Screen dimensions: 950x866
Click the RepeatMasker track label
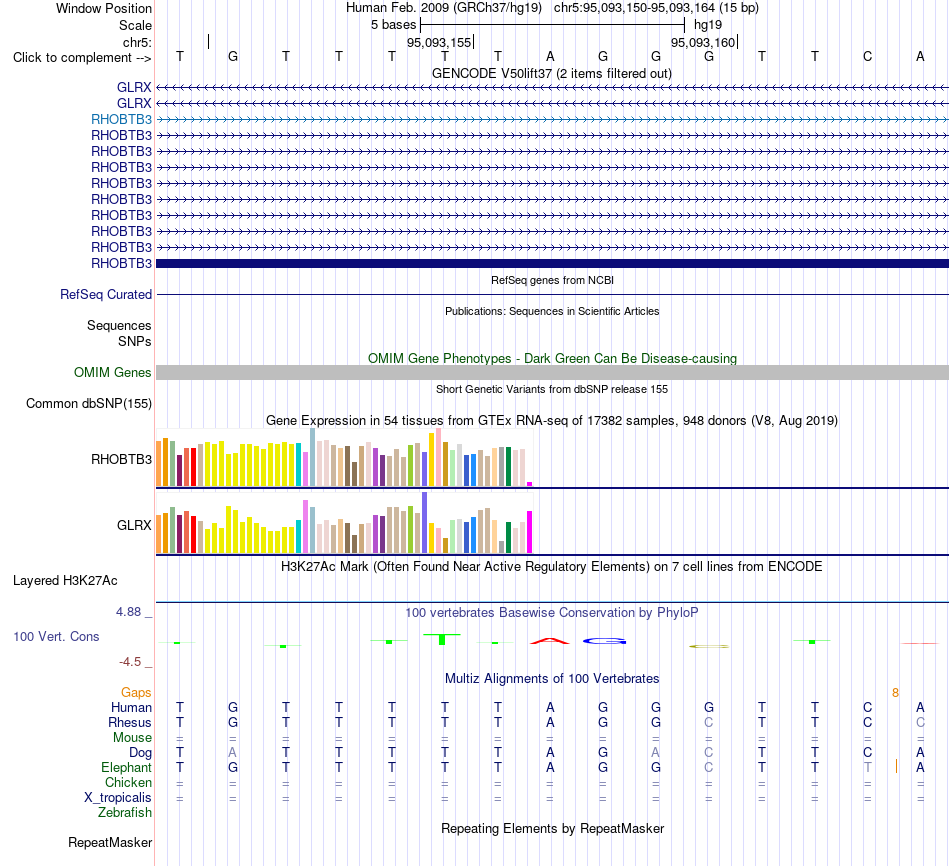110,842
